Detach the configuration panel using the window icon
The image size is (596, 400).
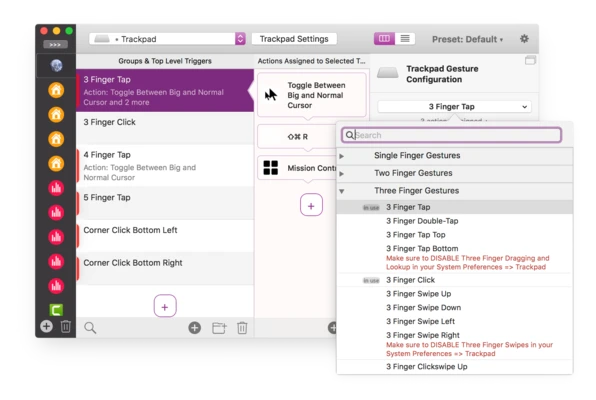[530, 60]
